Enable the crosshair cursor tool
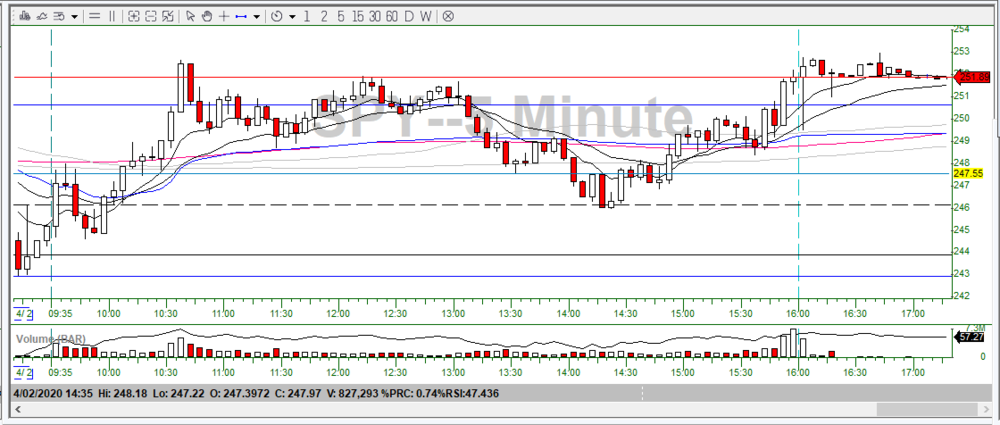Screen dimensions: 1000x425 tap(223, 16)
